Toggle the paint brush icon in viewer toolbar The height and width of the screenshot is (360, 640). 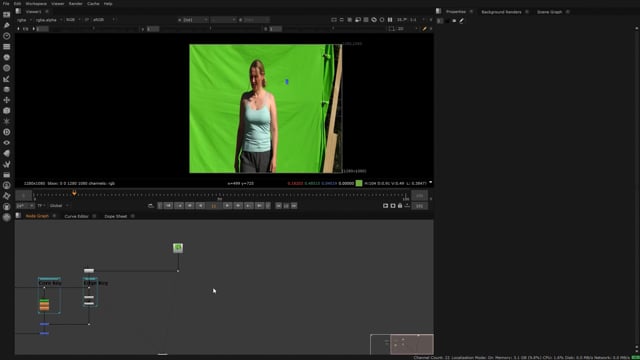(424, 29)
